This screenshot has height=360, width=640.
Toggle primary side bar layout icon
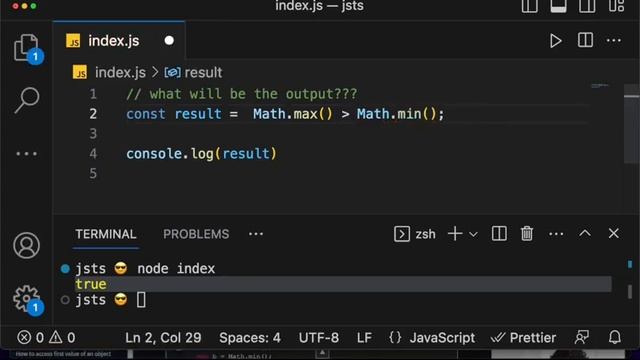point(529,6)
